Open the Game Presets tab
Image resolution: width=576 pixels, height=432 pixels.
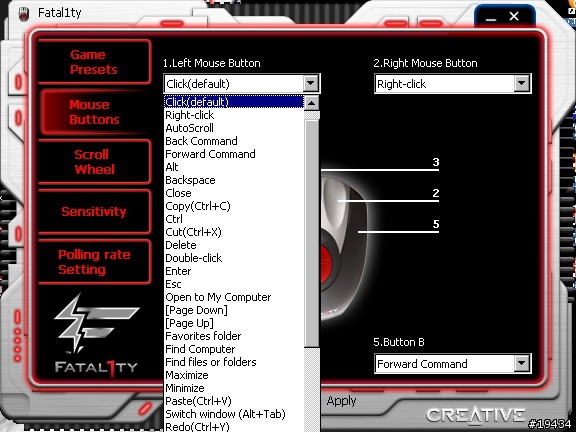[94, 62]
